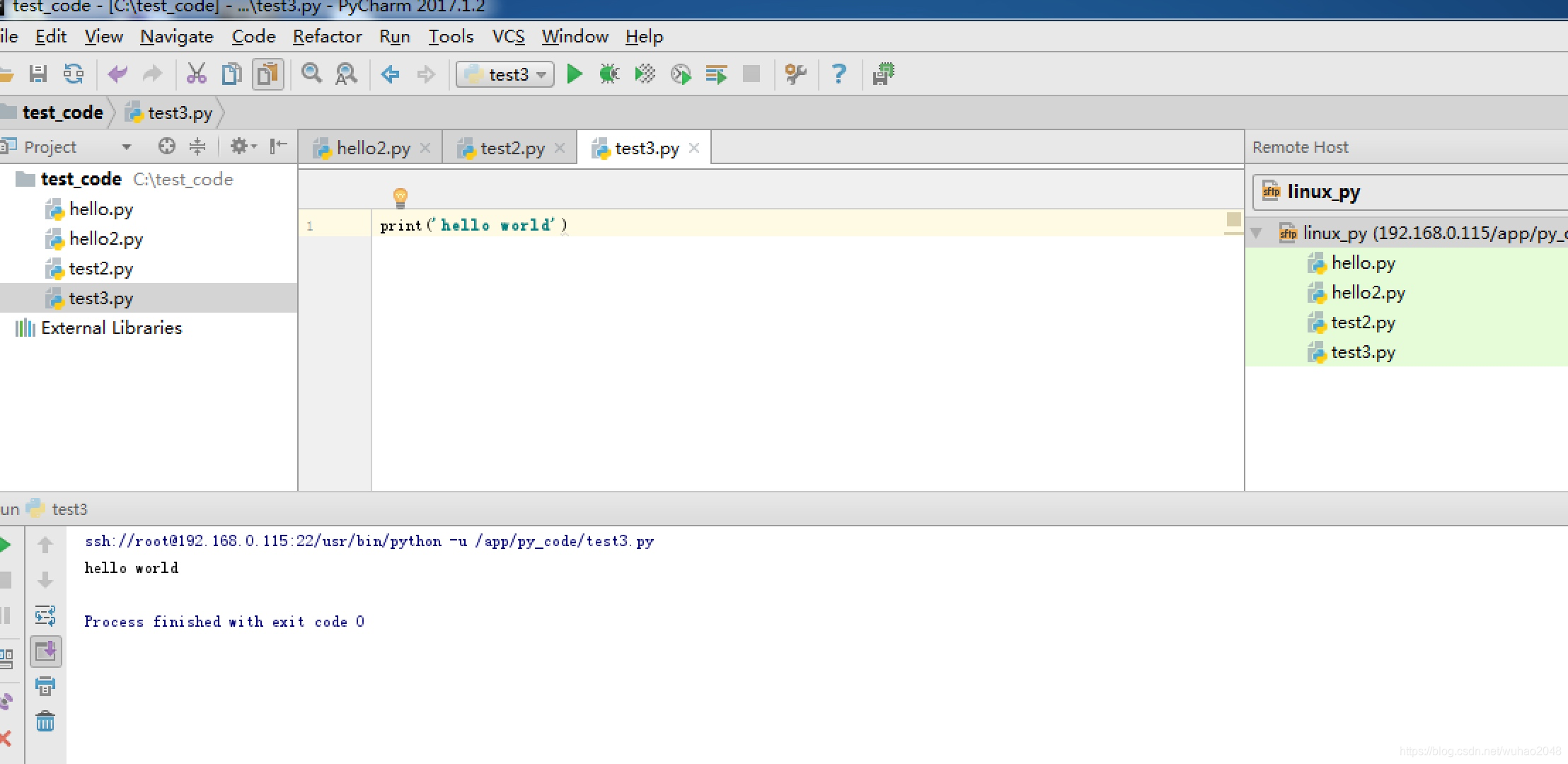Click test_code breadcrumb in navigation bar

(62, 112)
